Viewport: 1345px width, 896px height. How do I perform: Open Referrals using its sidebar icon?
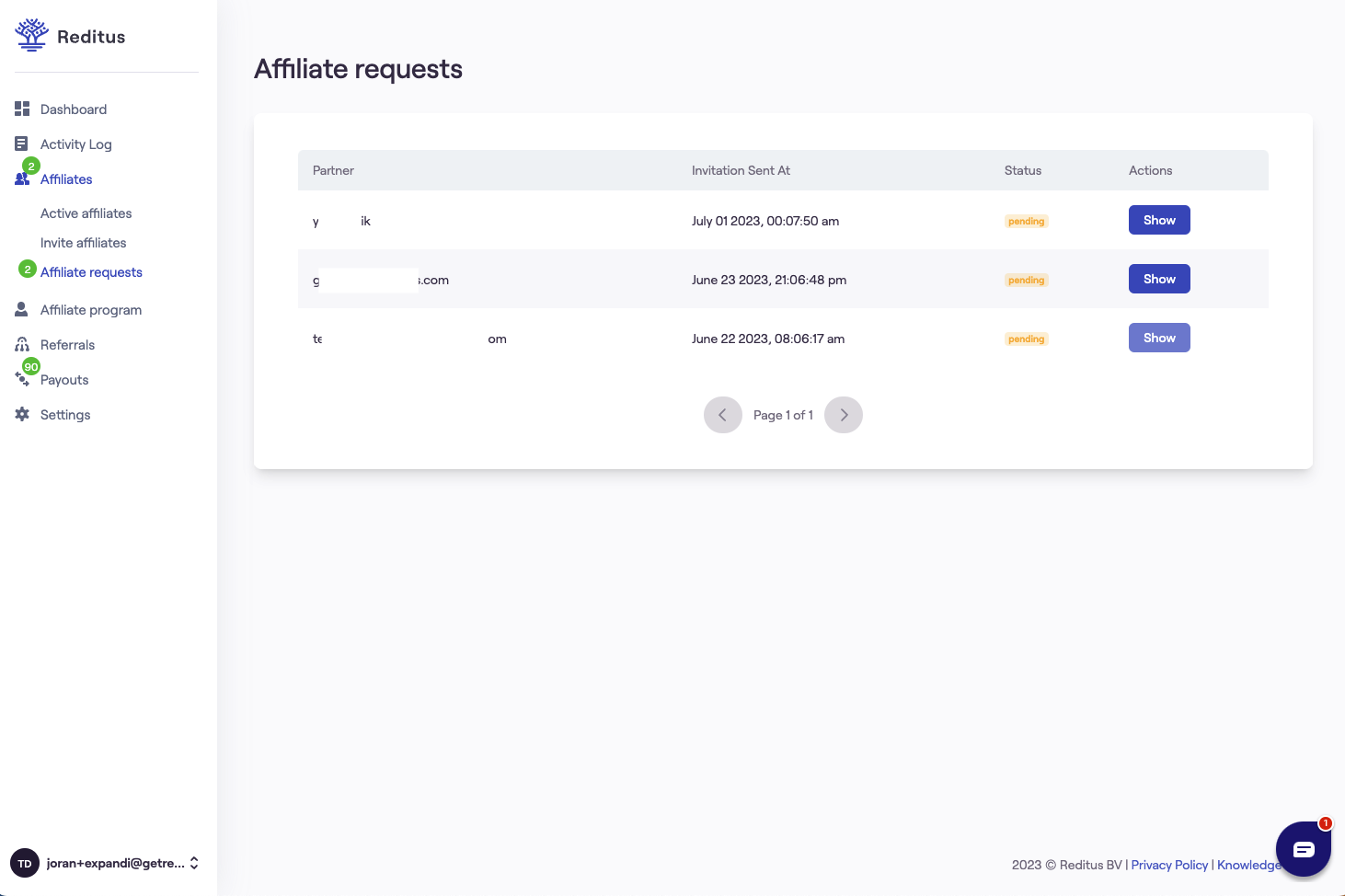pyautogui.click(x=22, y=344)
